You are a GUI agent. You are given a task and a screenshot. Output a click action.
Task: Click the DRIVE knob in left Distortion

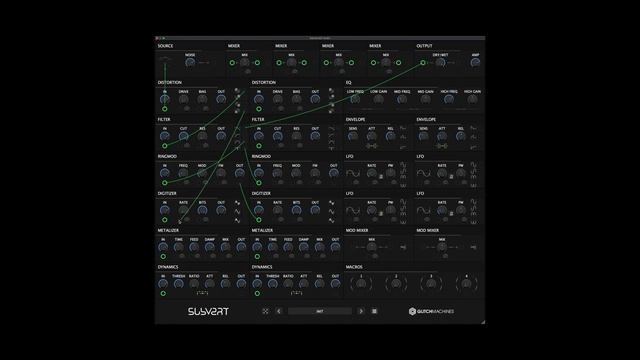pos(184,99)
